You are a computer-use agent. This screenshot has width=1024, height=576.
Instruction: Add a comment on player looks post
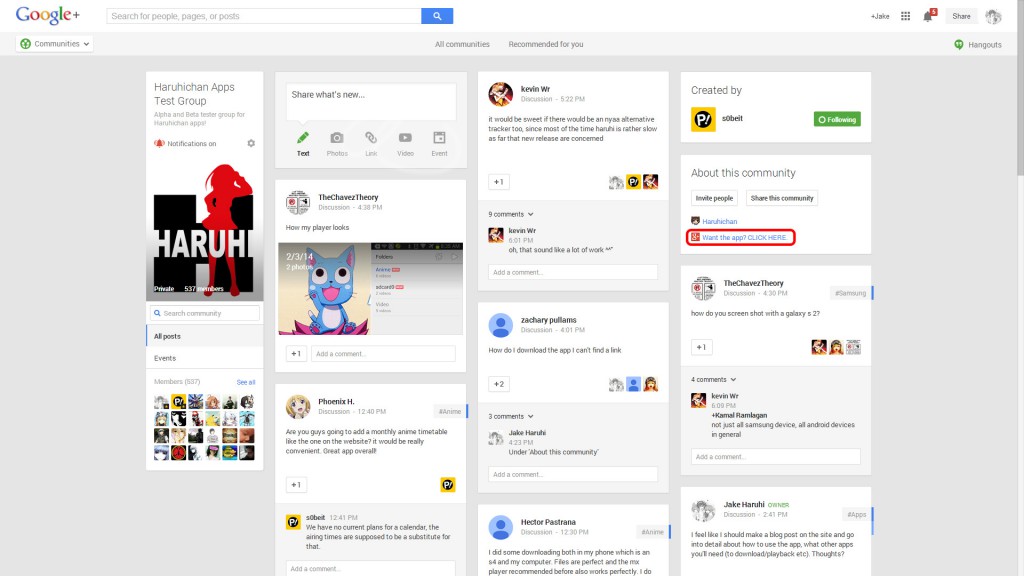click(383, 353)
